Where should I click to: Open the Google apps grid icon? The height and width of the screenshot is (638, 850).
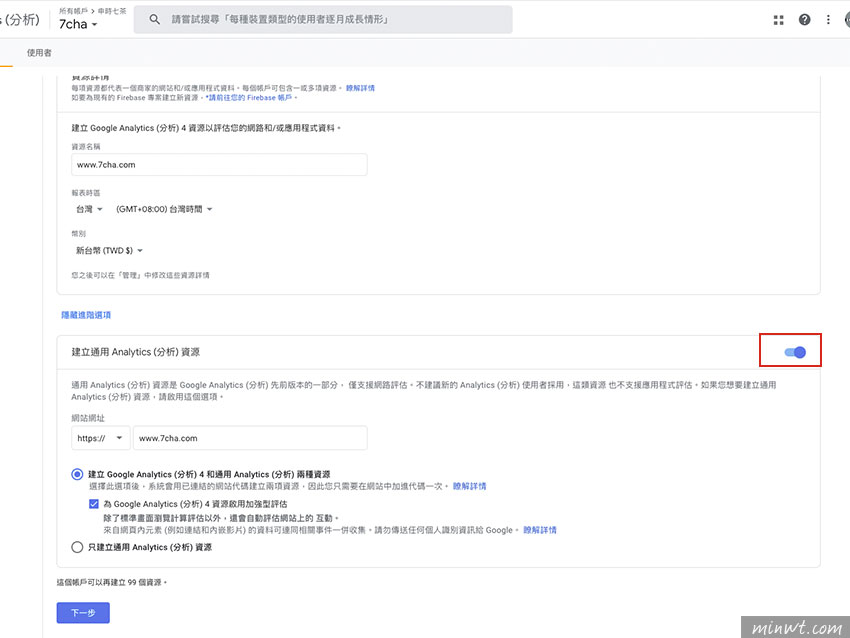tap(778, 20)
